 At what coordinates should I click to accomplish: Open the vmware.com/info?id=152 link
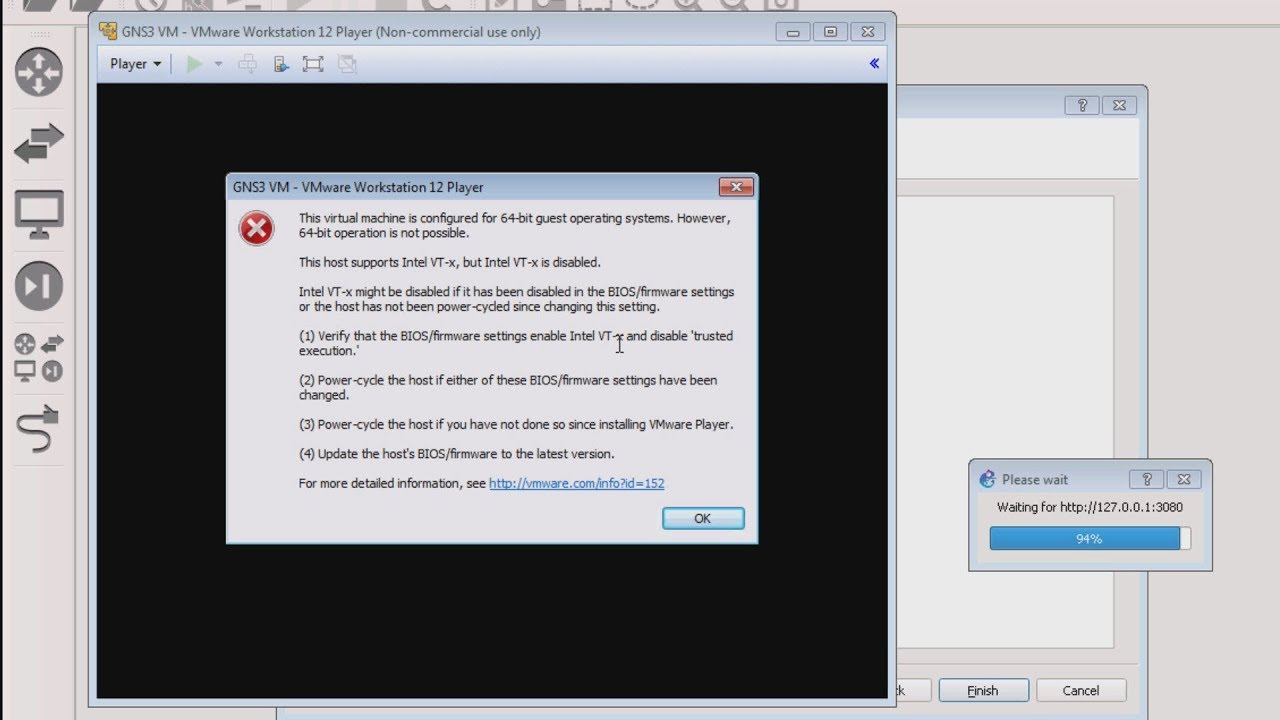click(x=577, y=483)
